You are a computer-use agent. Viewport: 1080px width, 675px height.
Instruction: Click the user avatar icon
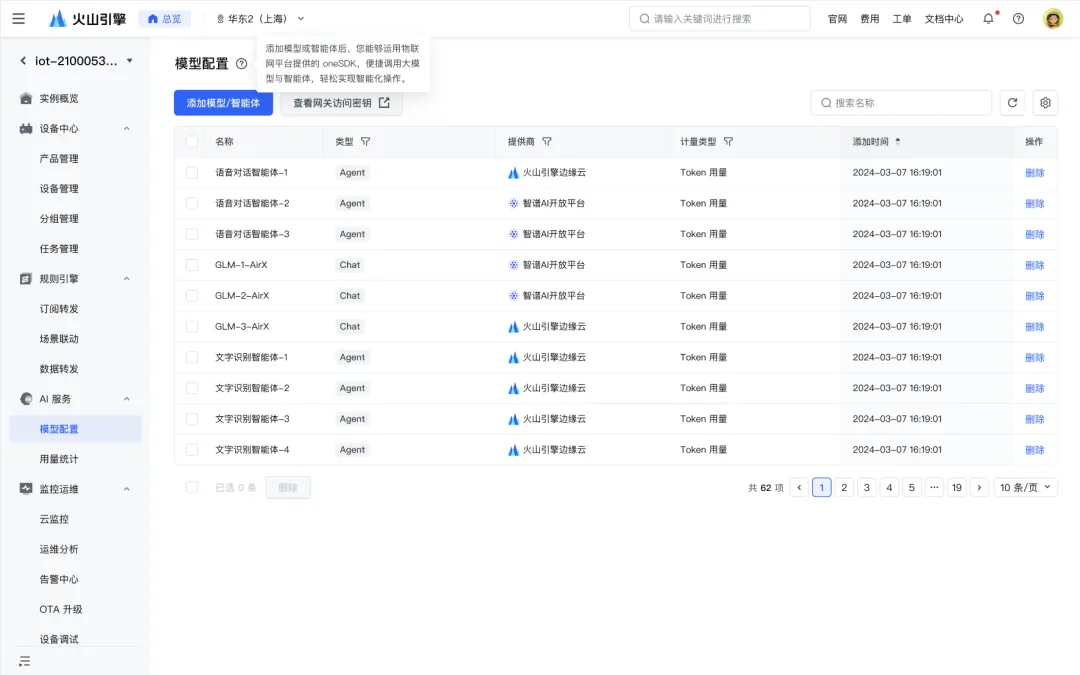1052,19
